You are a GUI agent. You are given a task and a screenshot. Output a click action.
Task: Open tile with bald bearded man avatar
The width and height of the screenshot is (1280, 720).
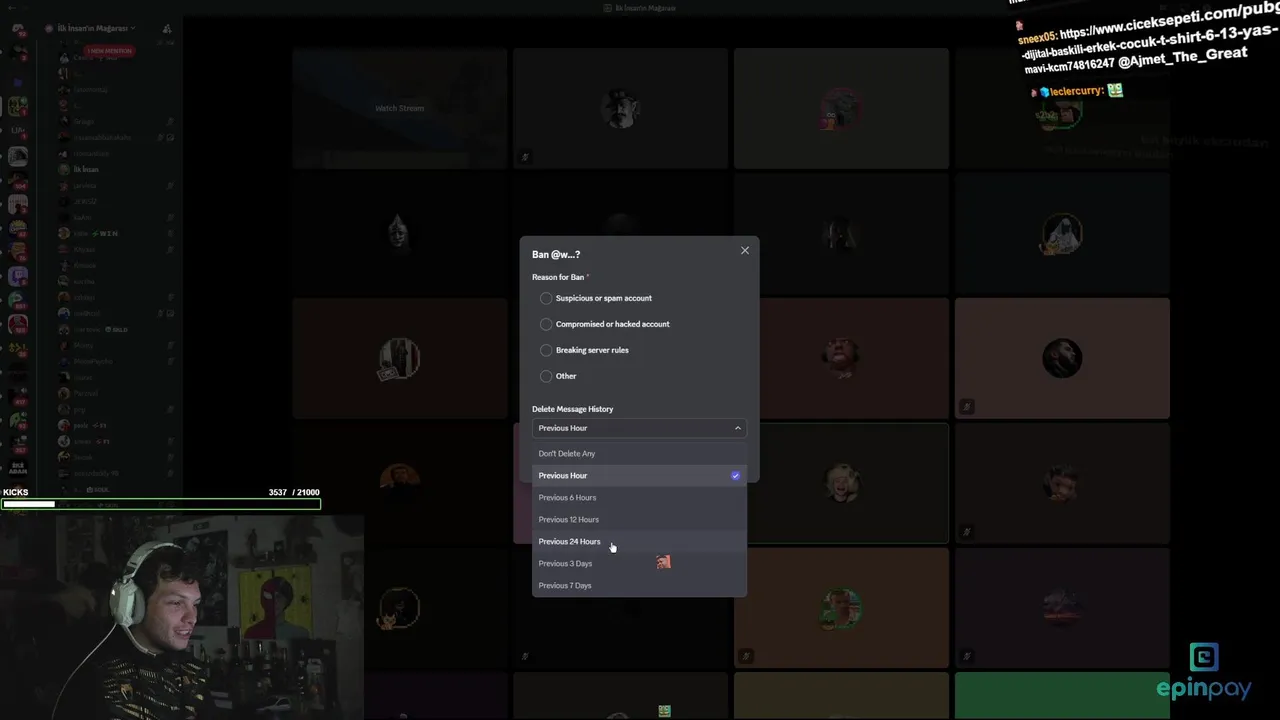(x=1062, y=358)
